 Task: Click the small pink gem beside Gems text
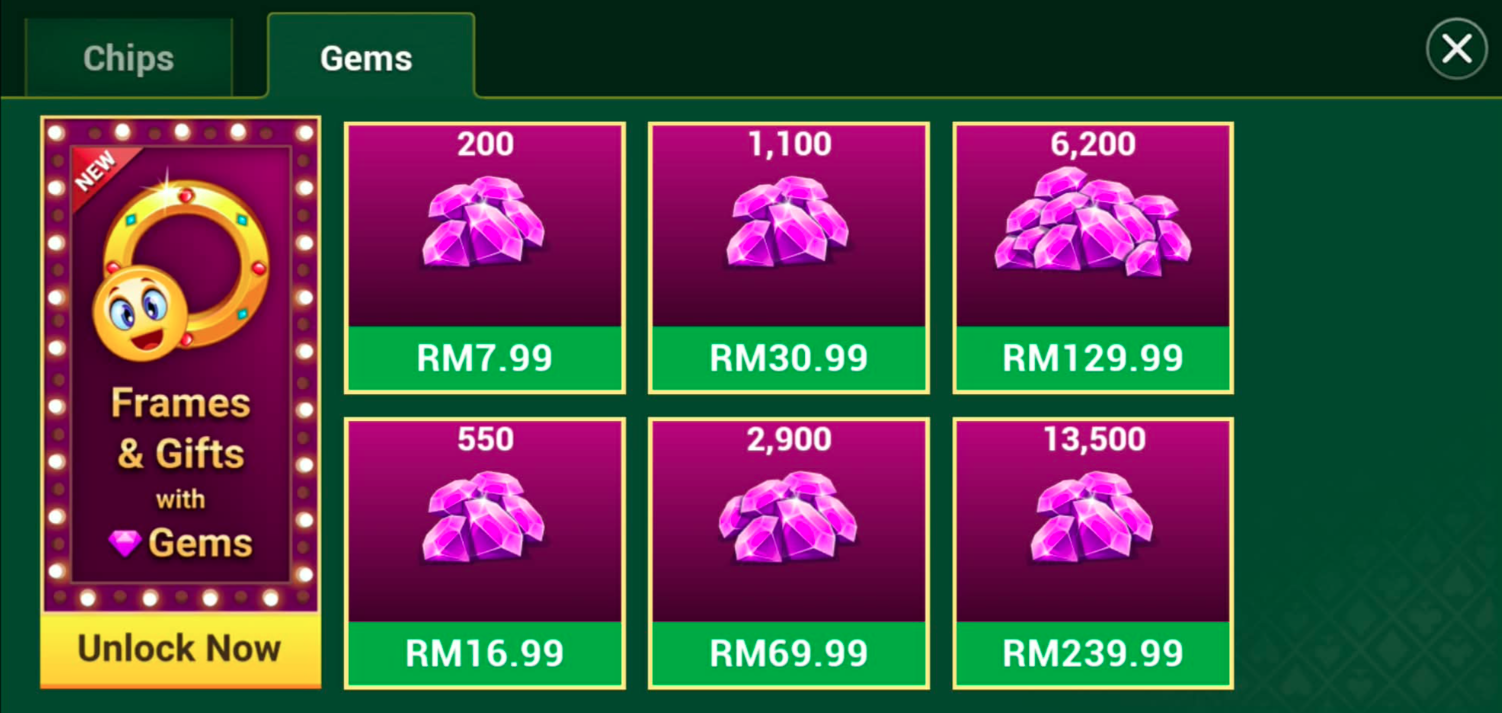(x=125, y=544)
